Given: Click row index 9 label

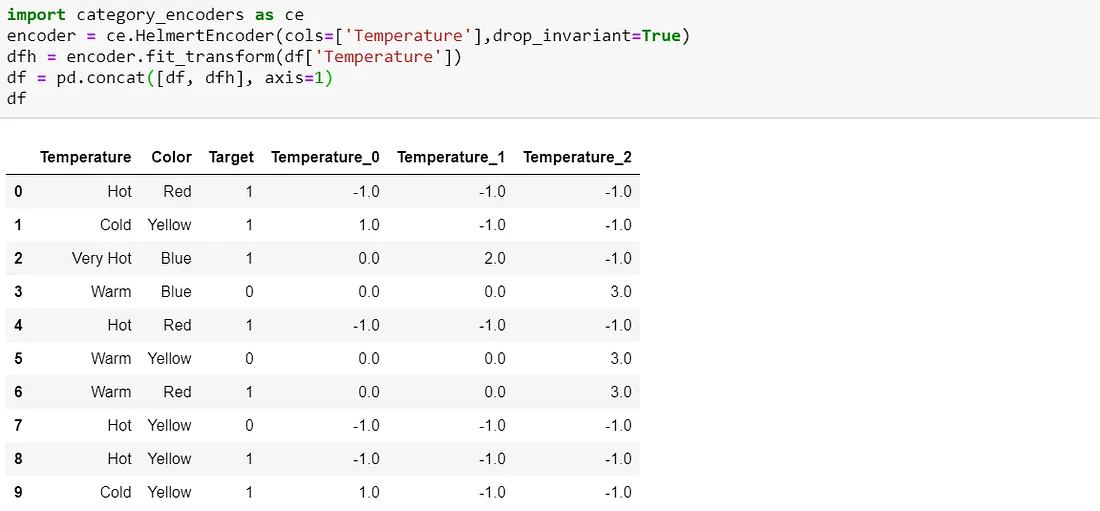Looking at the screenshot, I should point(18,492).
